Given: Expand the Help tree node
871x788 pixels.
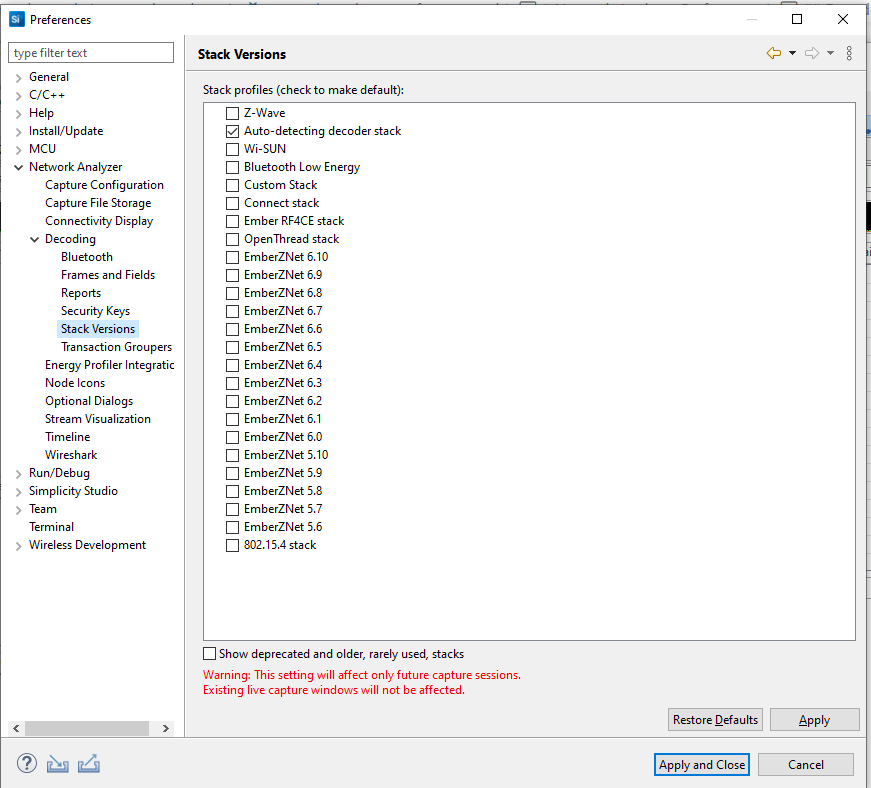Looking at the screenshot, I should (18, 113).
